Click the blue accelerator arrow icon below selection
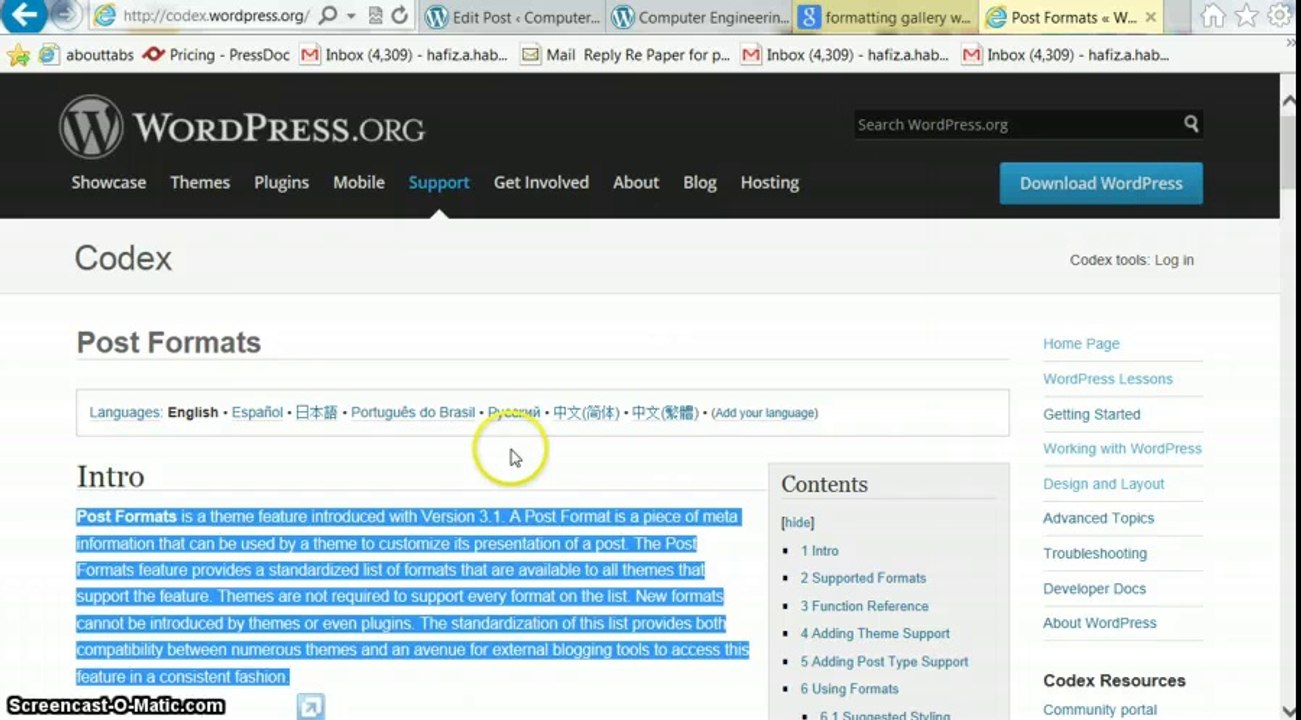Viewport: 1301px width, 720px height. 310,707
